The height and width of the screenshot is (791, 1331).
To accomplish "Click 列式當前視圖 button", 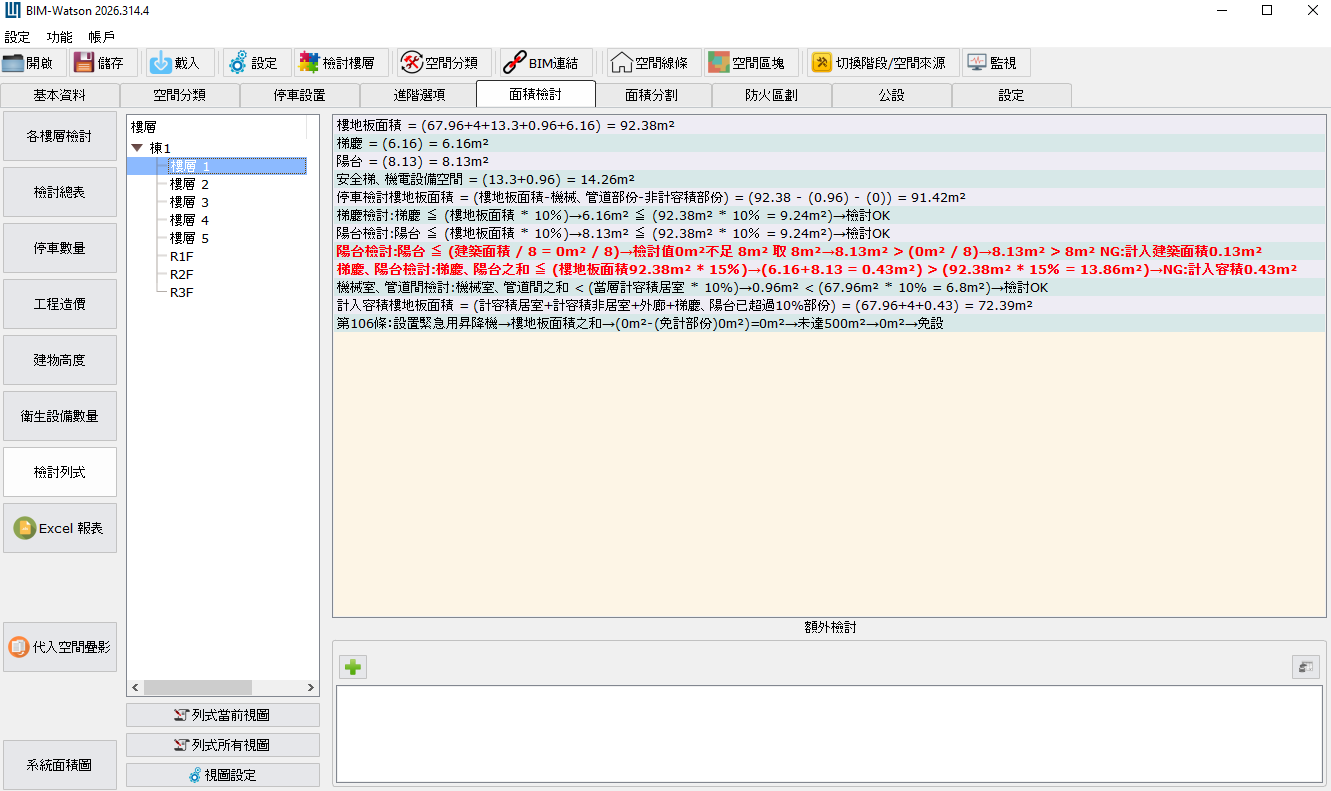I will click(223, 715).
